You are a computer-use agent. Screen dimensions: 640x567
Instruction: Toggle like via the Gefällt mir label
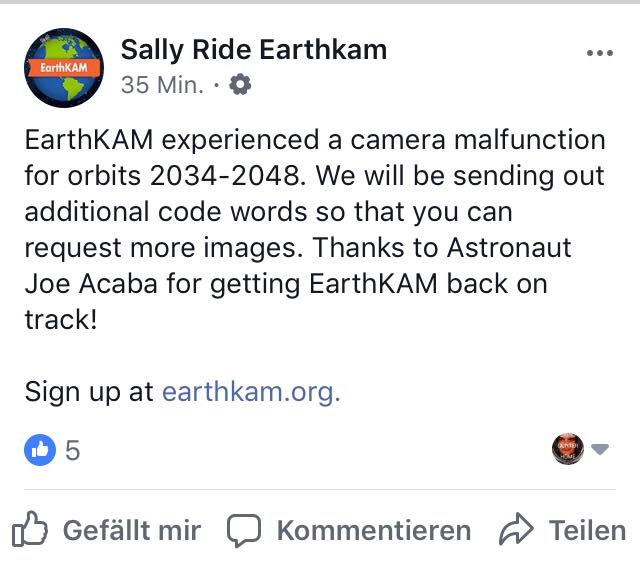point(132,530)
